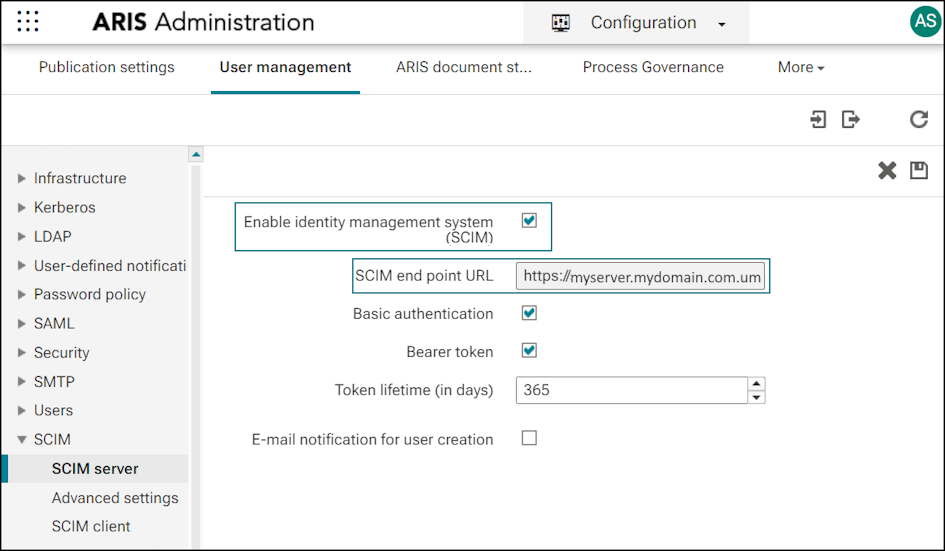The height and width of the screenshot is (551, 945).
Task: Uncheck the Basic authentication checkbox
Action: pos(529,313)
